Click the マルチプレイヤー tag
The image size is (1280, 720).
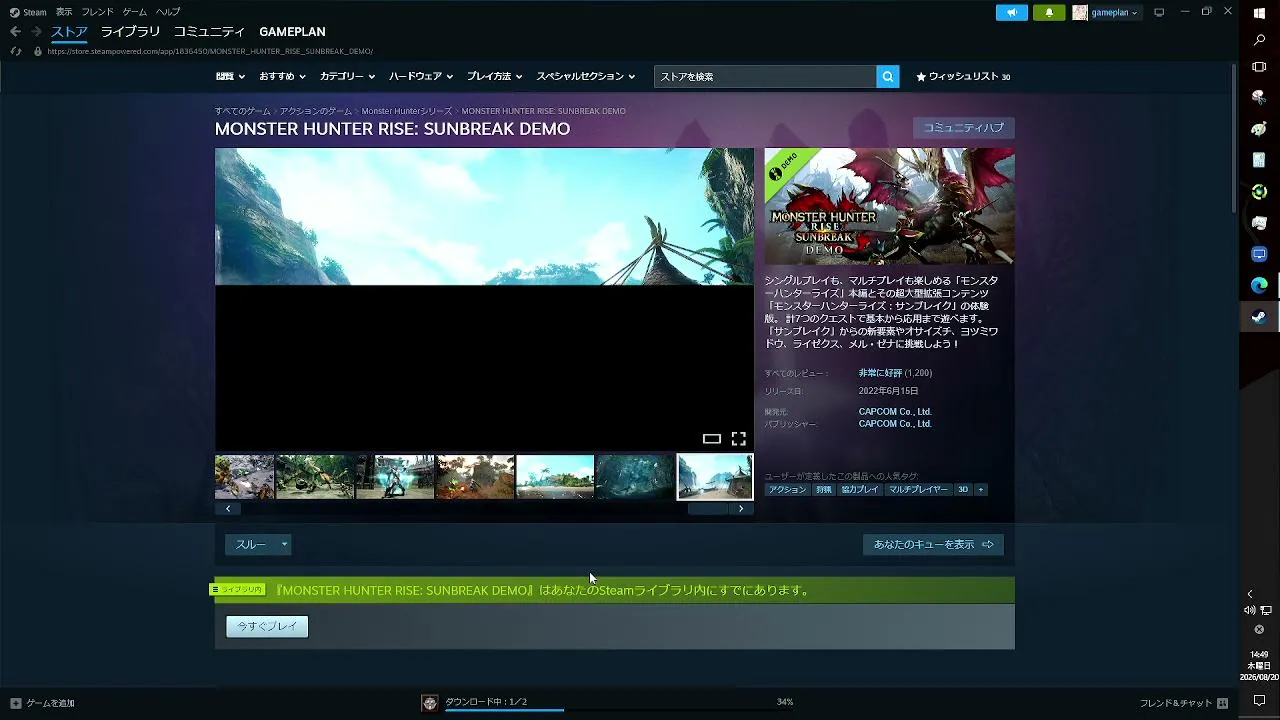click(x=918, y=489)
